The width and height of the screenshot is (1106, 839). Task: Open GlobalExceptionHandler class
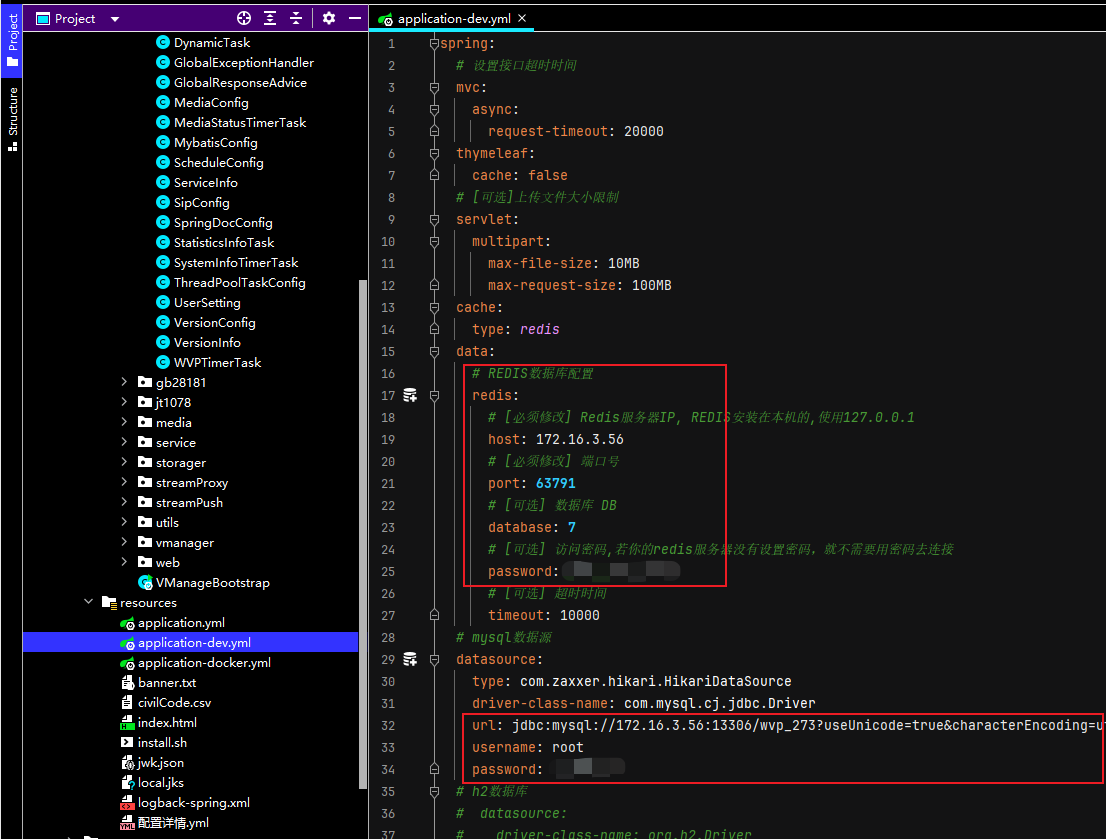pos(243,63)
